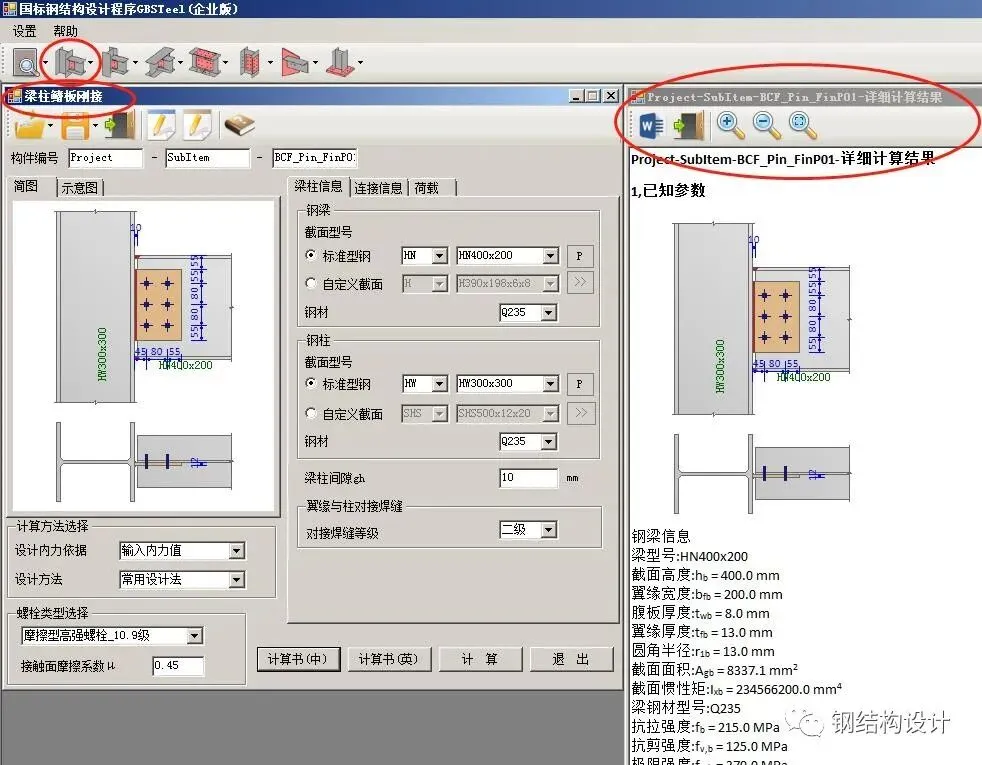
Task: Save using the orange floppy disk icon
Action: pos(75,126)
